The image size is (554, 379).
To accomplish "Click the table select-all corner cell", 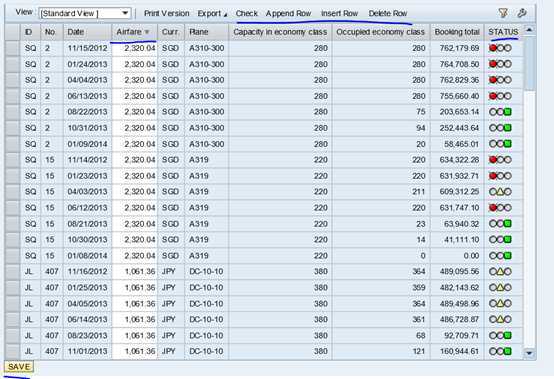I will point(12,32).
